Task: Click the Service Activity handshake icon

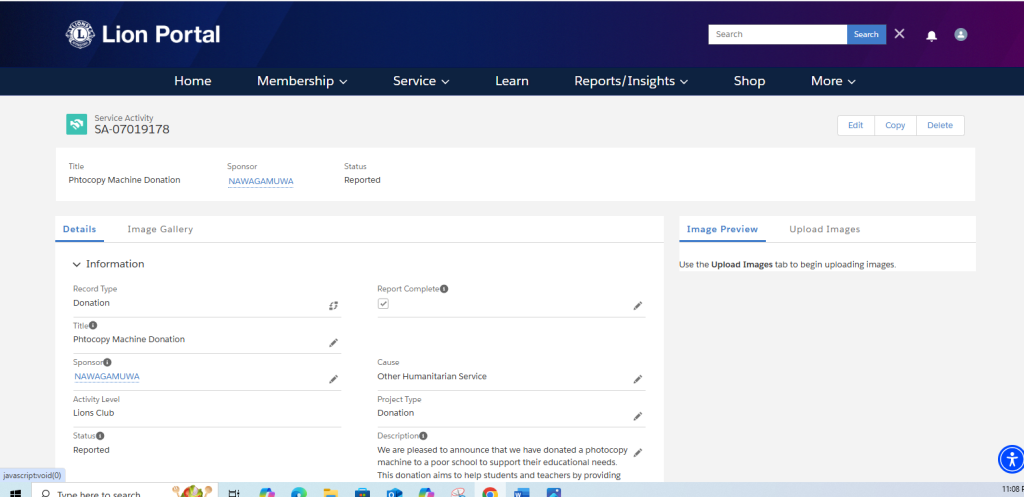Action: pos(76,124)
